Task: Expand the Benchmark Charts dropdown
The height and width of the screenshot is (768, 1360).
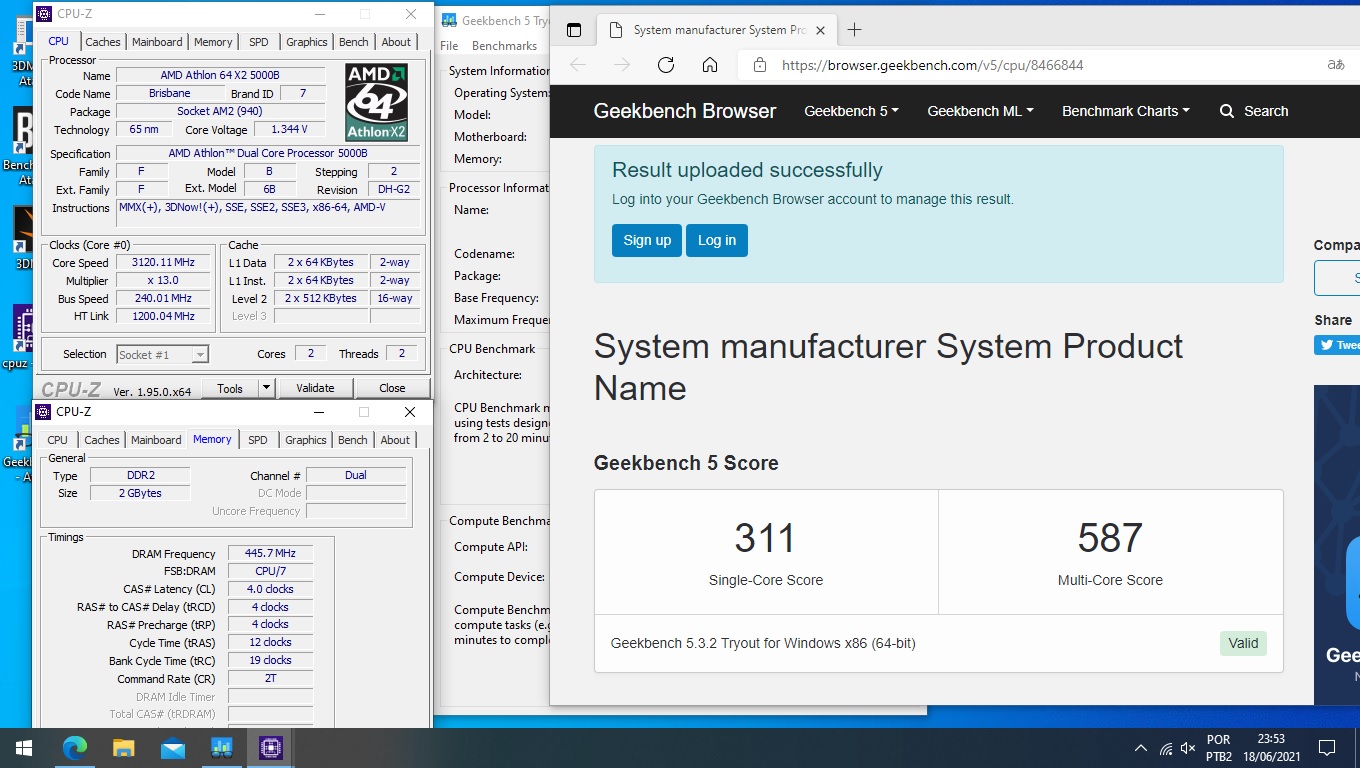Action: click(x=1126, y=111)
